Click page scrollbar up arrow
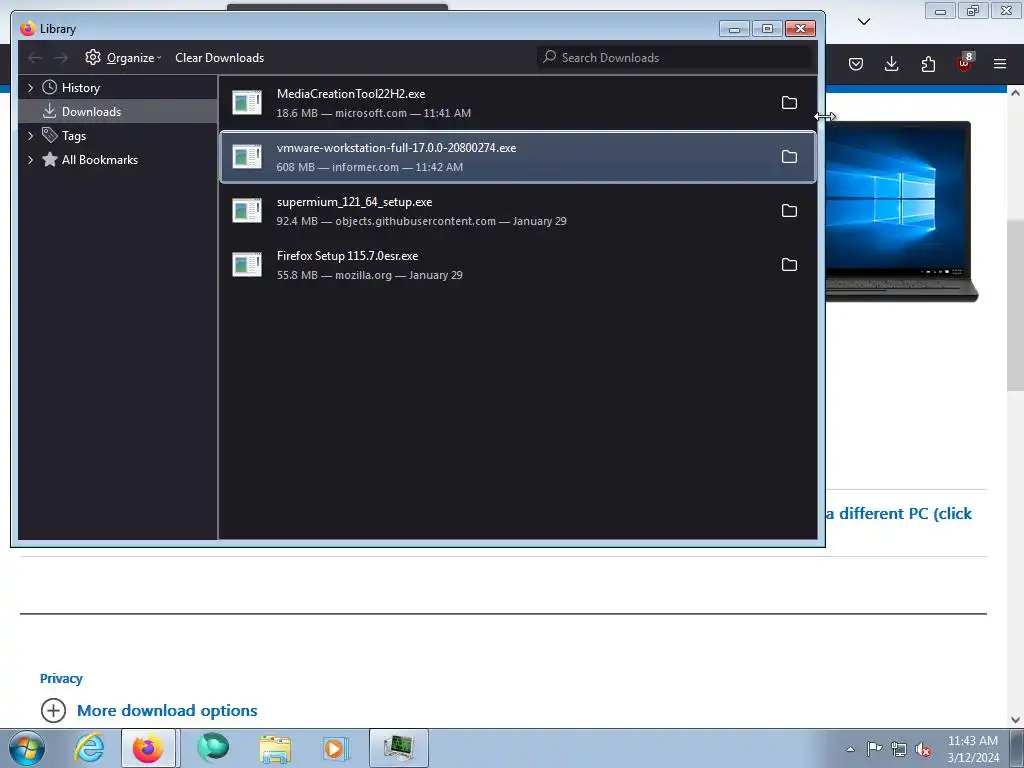Screen dimensions: 1024x768 pos(1016,93)
